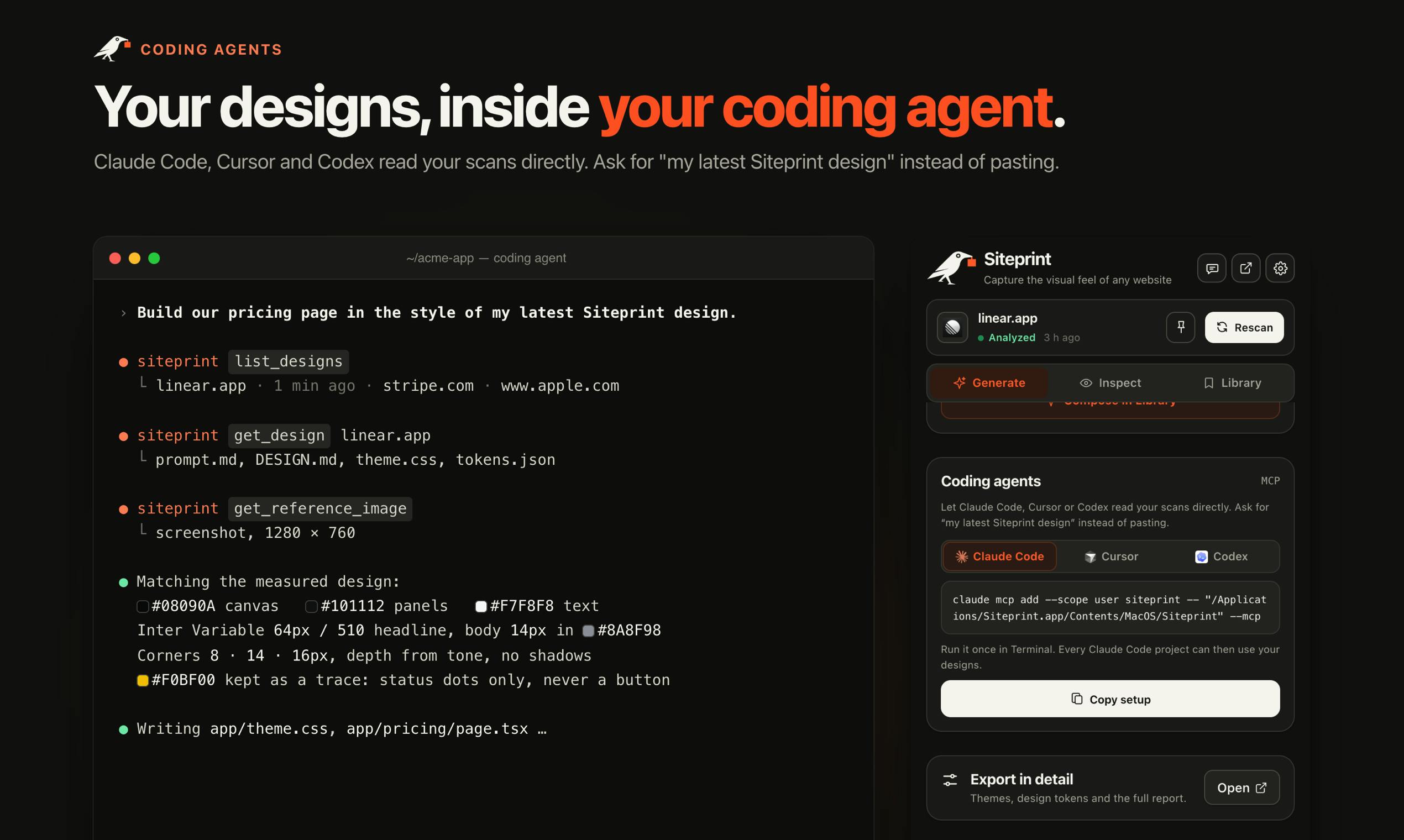Click the bird logo beside CODING AGENTS
The image size is (1404, 840).
point(112,49)
